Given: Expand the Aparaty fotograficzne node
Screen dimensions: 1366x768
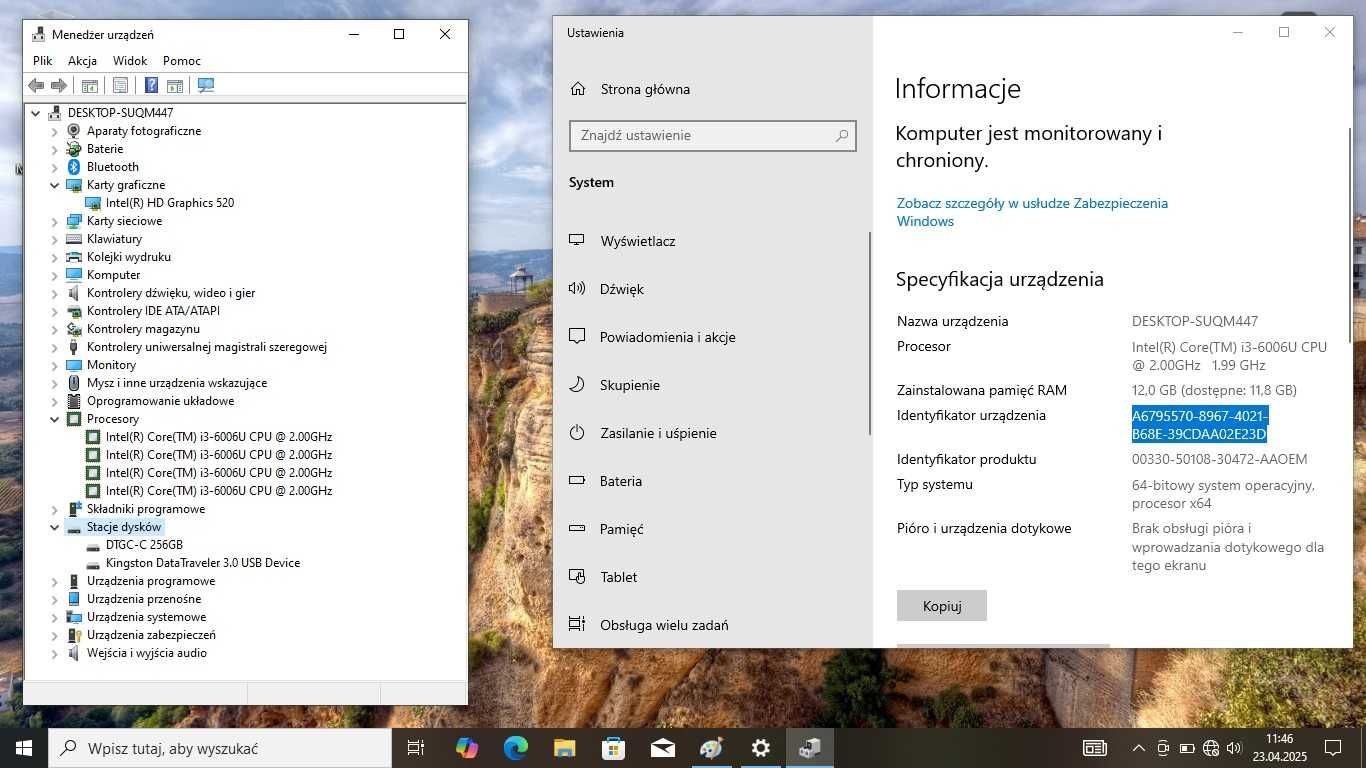Looking at the screenshot, I should pyautogui.click(x=55, y=131).
